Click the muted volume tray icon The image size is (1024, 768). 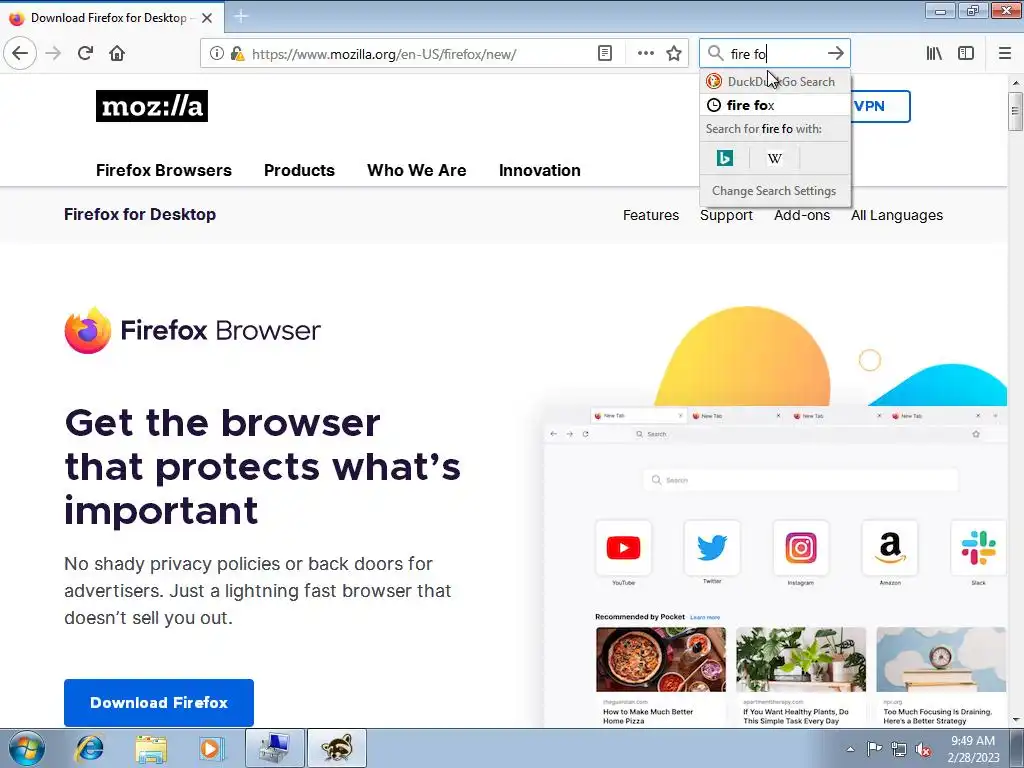923,749
